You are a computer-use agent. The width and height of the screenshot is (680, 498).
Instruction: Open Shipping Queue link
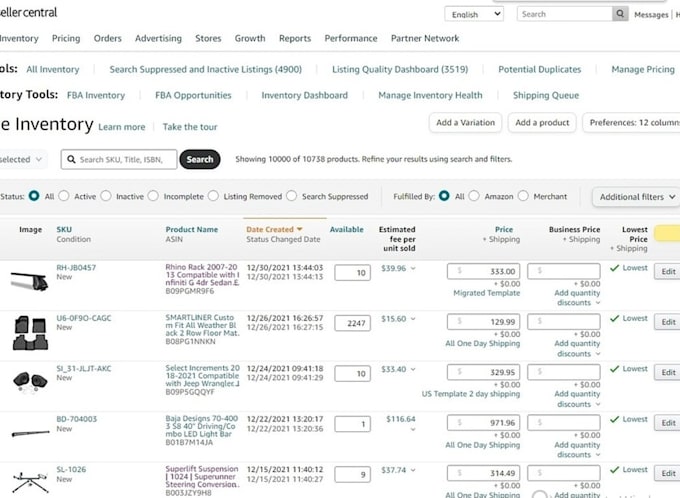pos(546,95)
